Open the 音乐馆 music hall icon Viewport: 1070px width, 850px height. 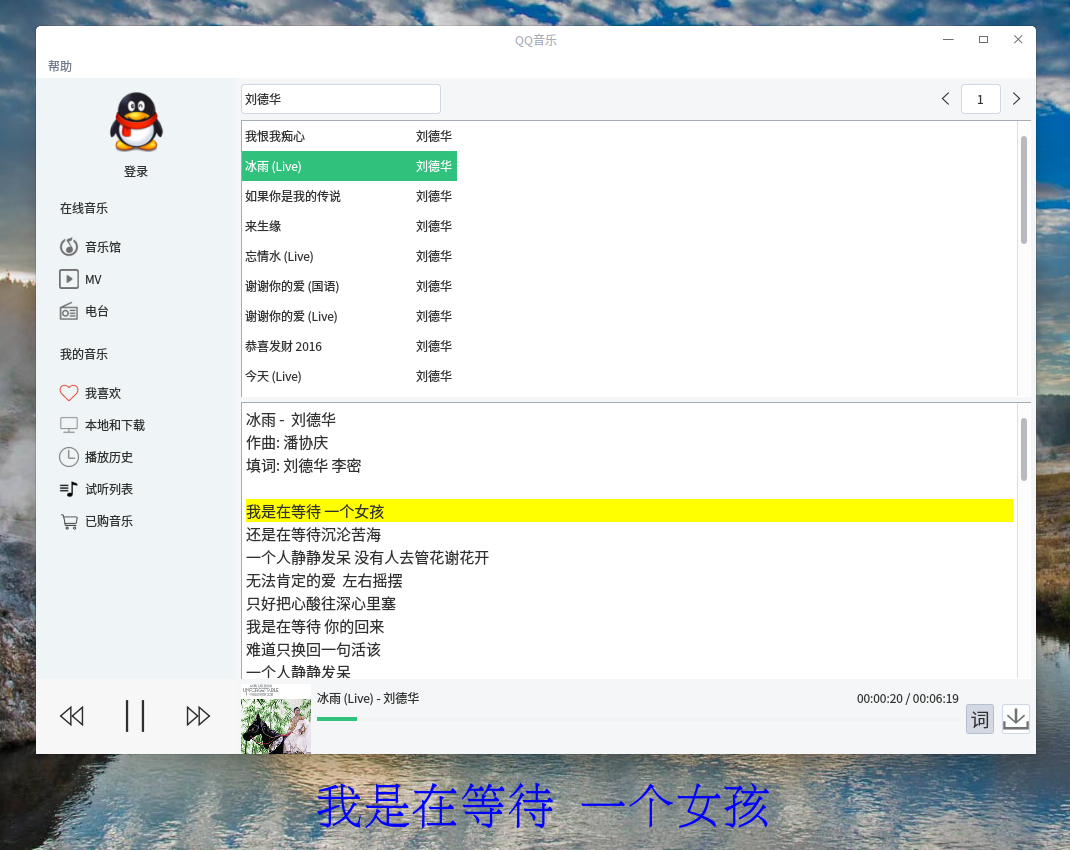point(69,247)
